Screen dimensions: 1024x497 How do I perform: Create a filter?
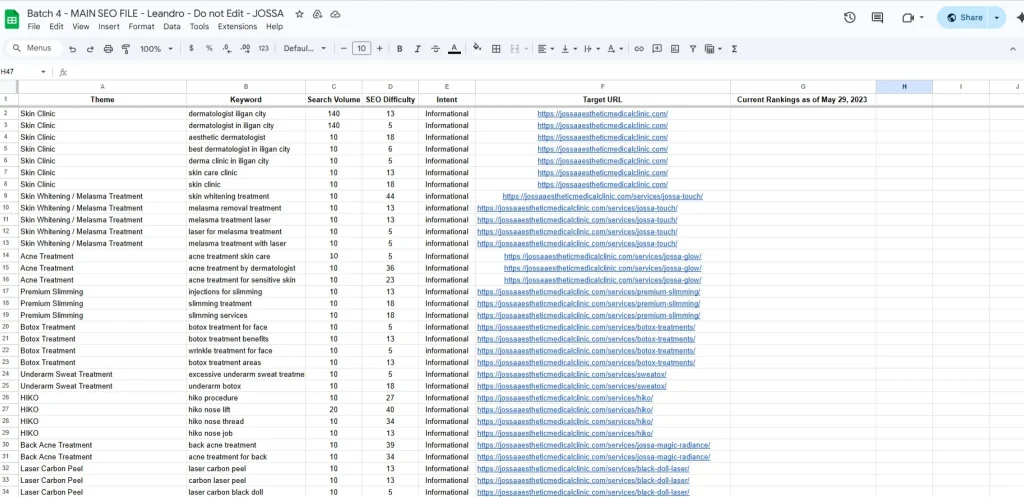693,49
